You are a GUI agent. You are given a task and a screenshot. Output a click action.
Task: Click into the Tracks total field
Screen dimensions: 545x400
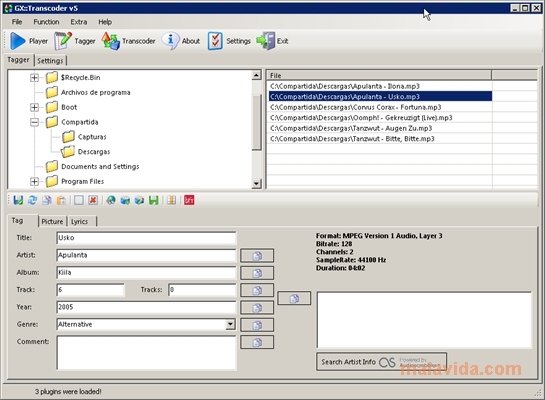(x=202, y=290)
